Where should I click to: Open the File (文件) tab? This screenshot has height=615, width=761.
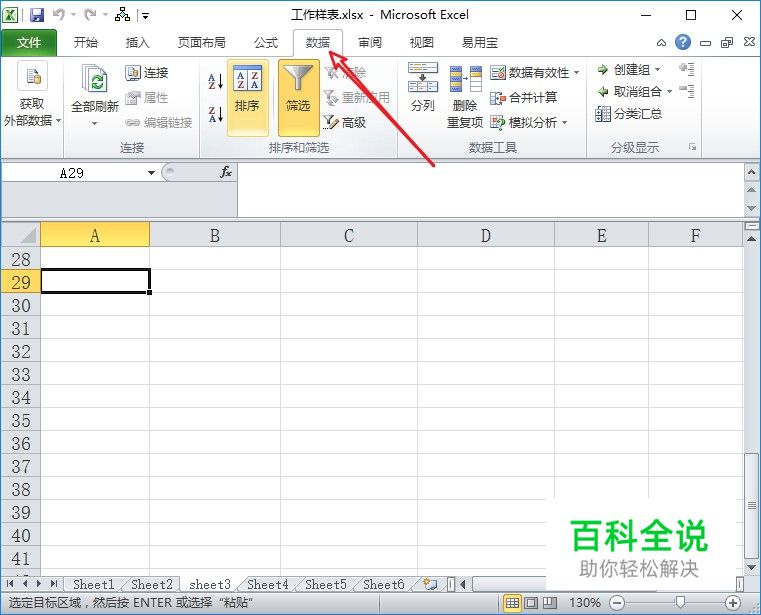pyautogui.click(x=29, y=43)
